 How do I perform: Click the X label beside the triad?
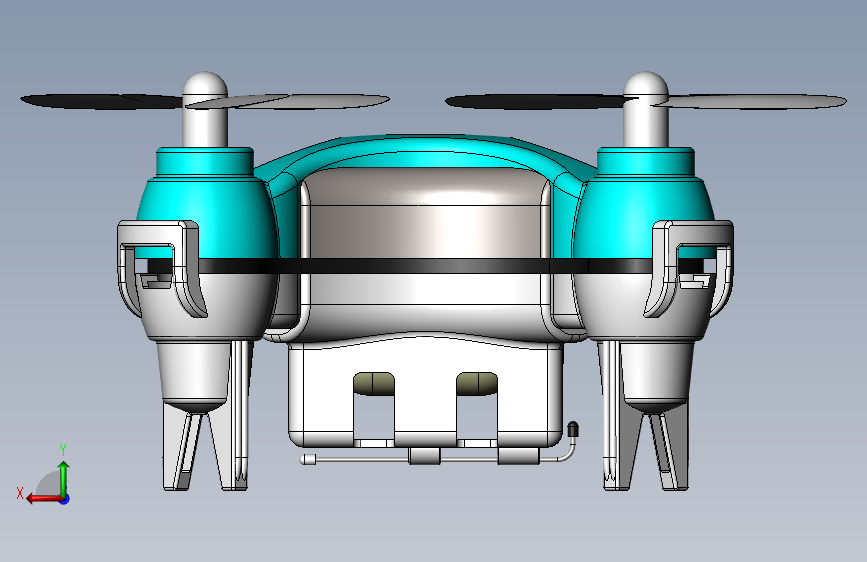[20, 493]
